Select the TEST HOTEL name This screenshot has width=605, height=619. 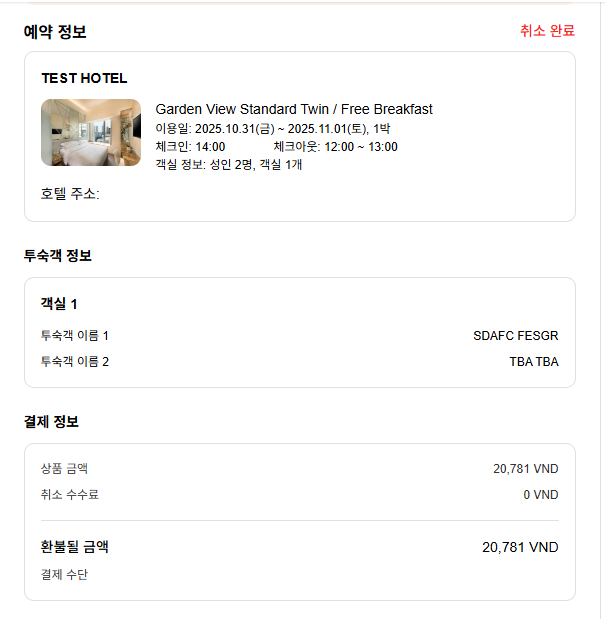(x=84, y=78)
